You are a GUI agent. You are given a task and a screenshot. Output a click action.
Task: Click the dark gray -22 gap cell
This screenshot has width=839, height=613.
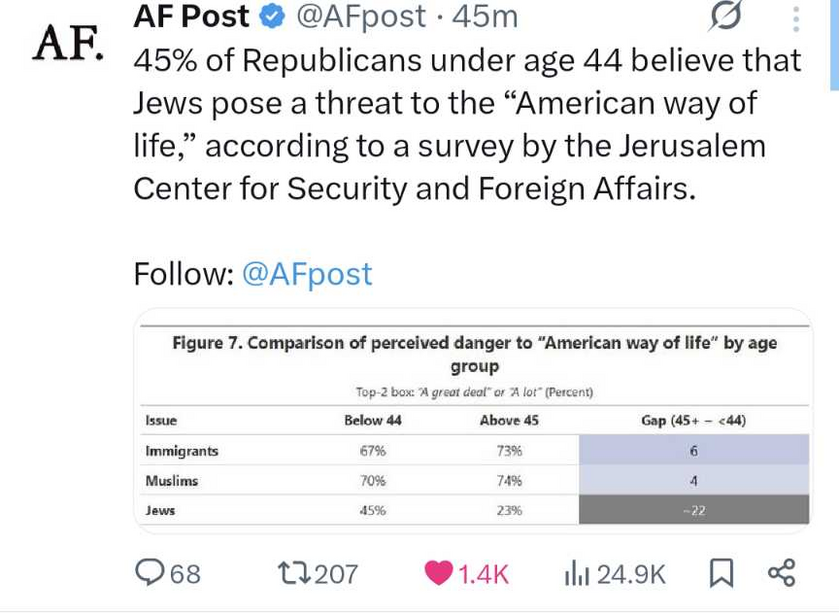tap(694, 510)
